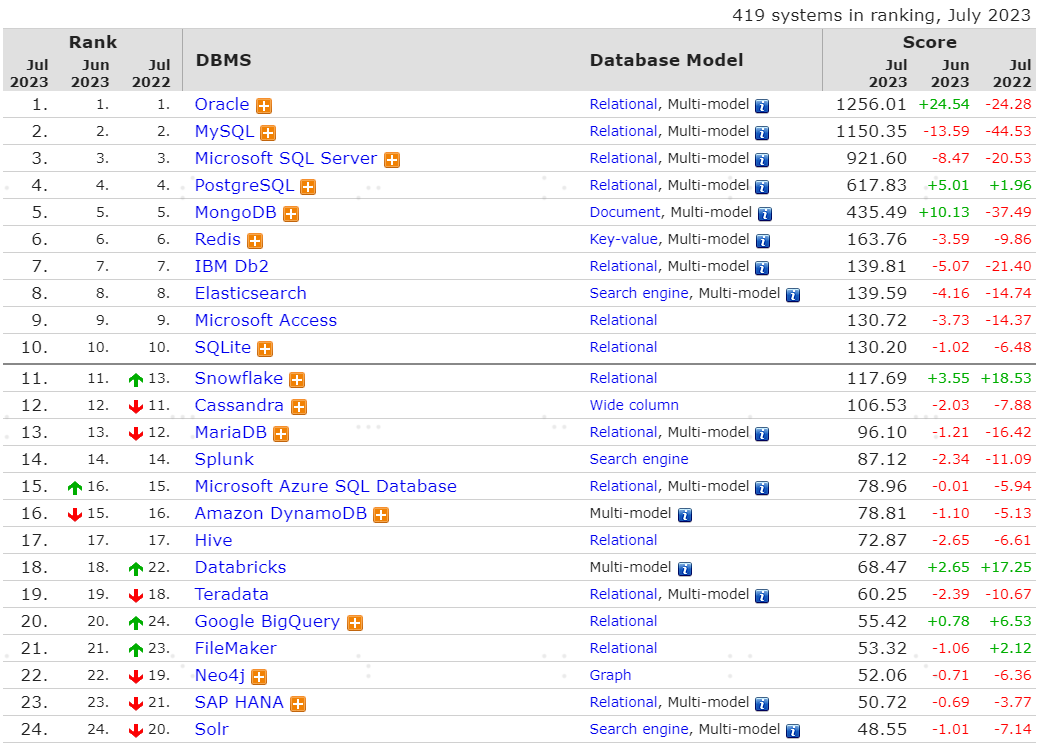Click the info icon in the Databricks row
1037x745 pixels.
pyautogui.click(x=684, y=570)
